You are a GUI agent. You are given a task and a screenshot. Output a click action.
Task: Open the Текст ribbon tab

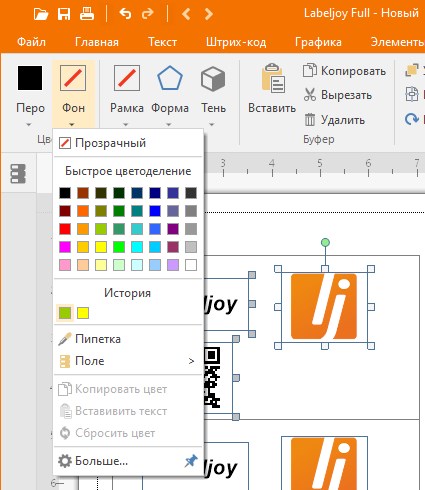[x=162, y=42]
